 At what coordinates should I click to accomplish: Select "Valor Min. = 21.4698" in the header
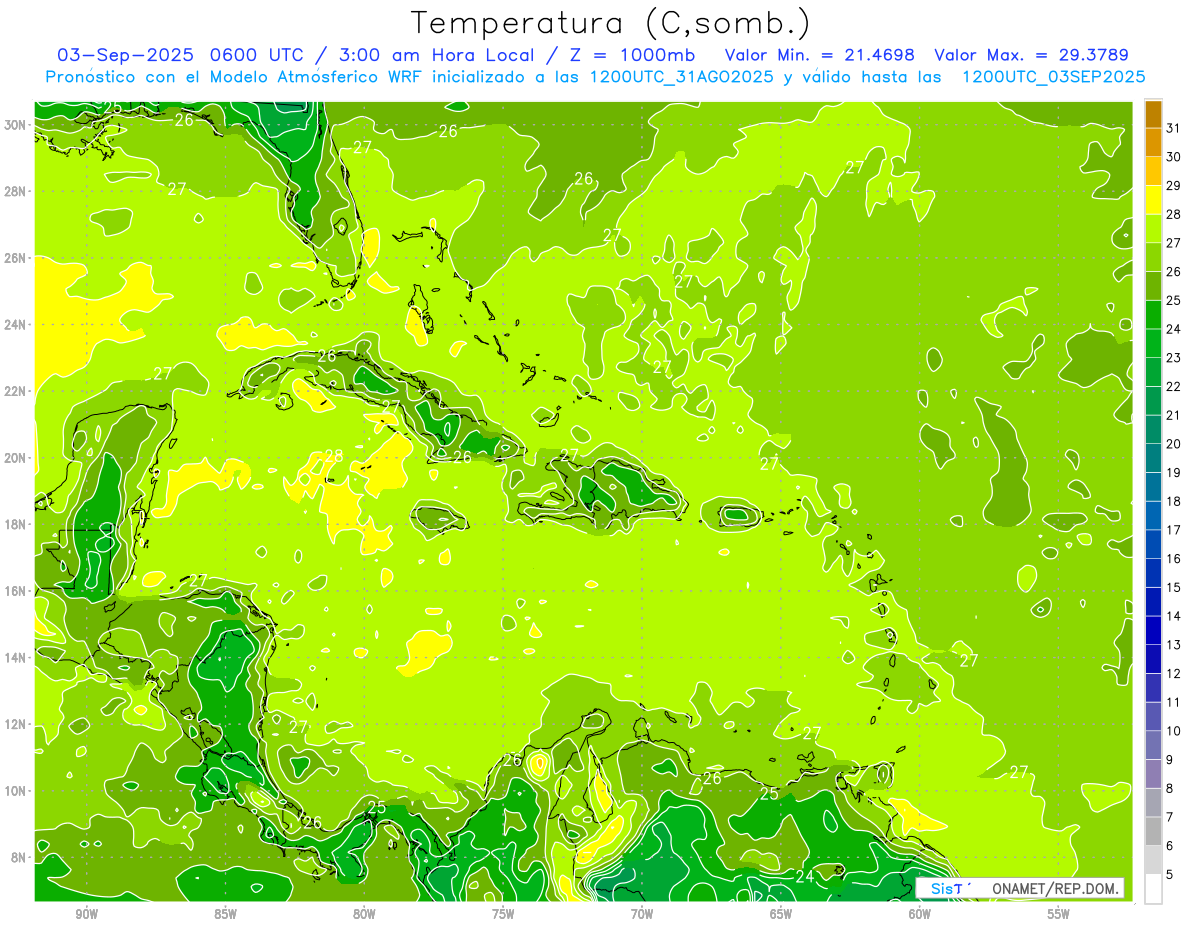coord(821,55)
